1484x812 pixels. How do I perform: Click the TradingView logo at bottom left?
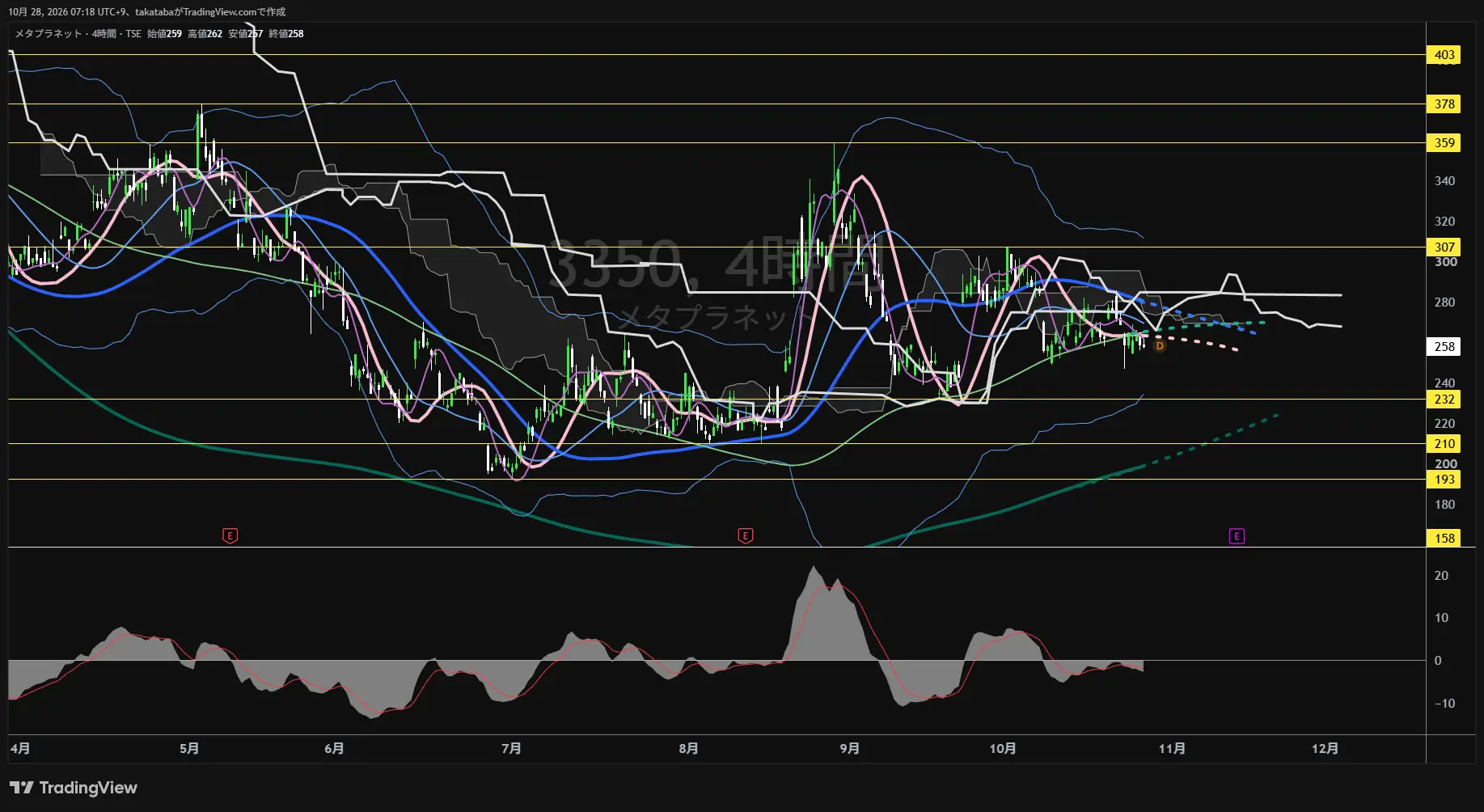(74, 788)
